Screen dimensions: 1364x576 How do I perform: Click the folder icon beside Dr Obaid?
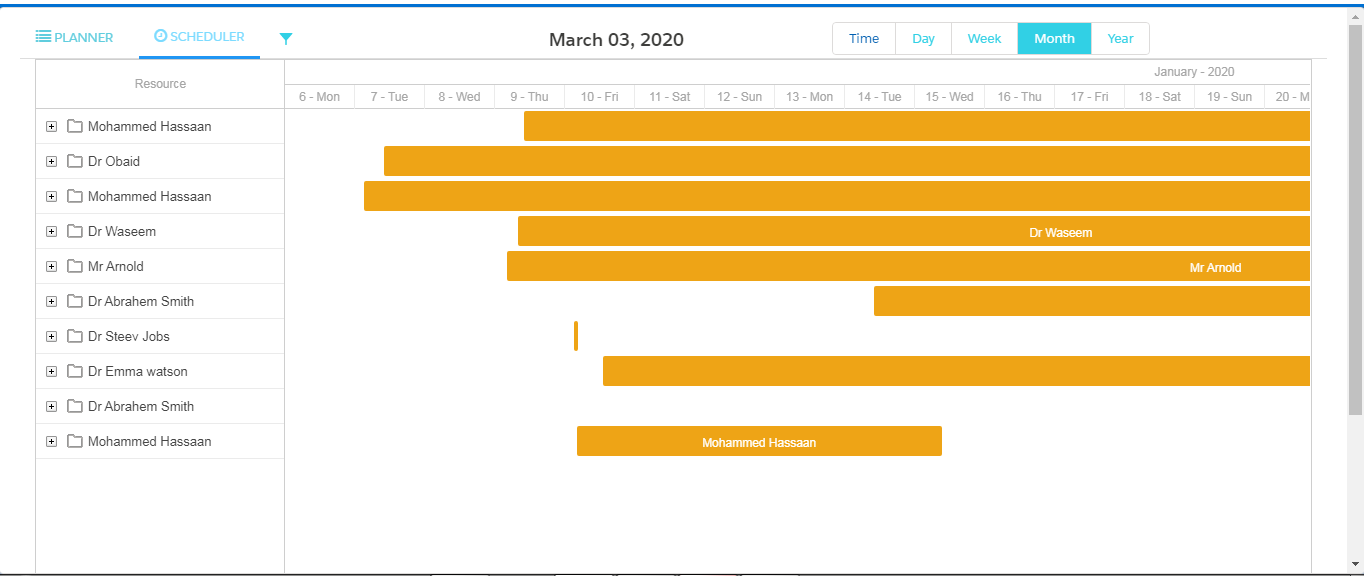(x=75, y=161)
